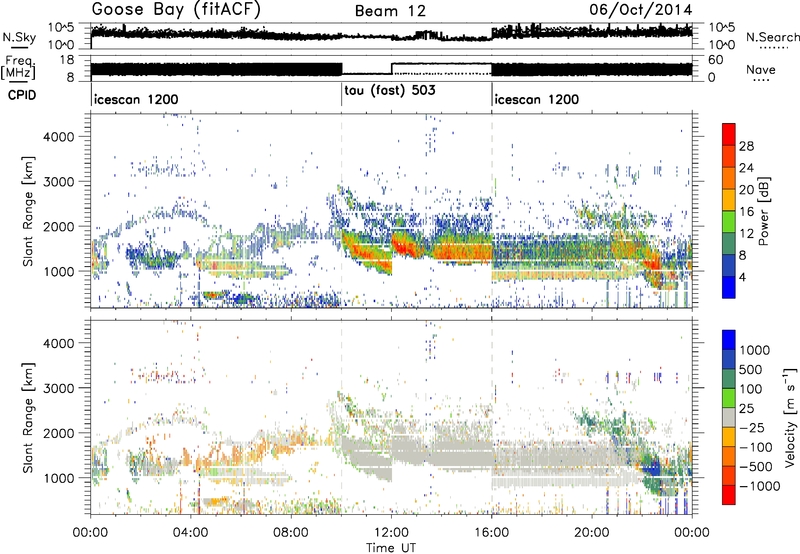This screenshot has width=800, height=554.
Task: Click the '08:00' time axis label
Action: point(291,533)
